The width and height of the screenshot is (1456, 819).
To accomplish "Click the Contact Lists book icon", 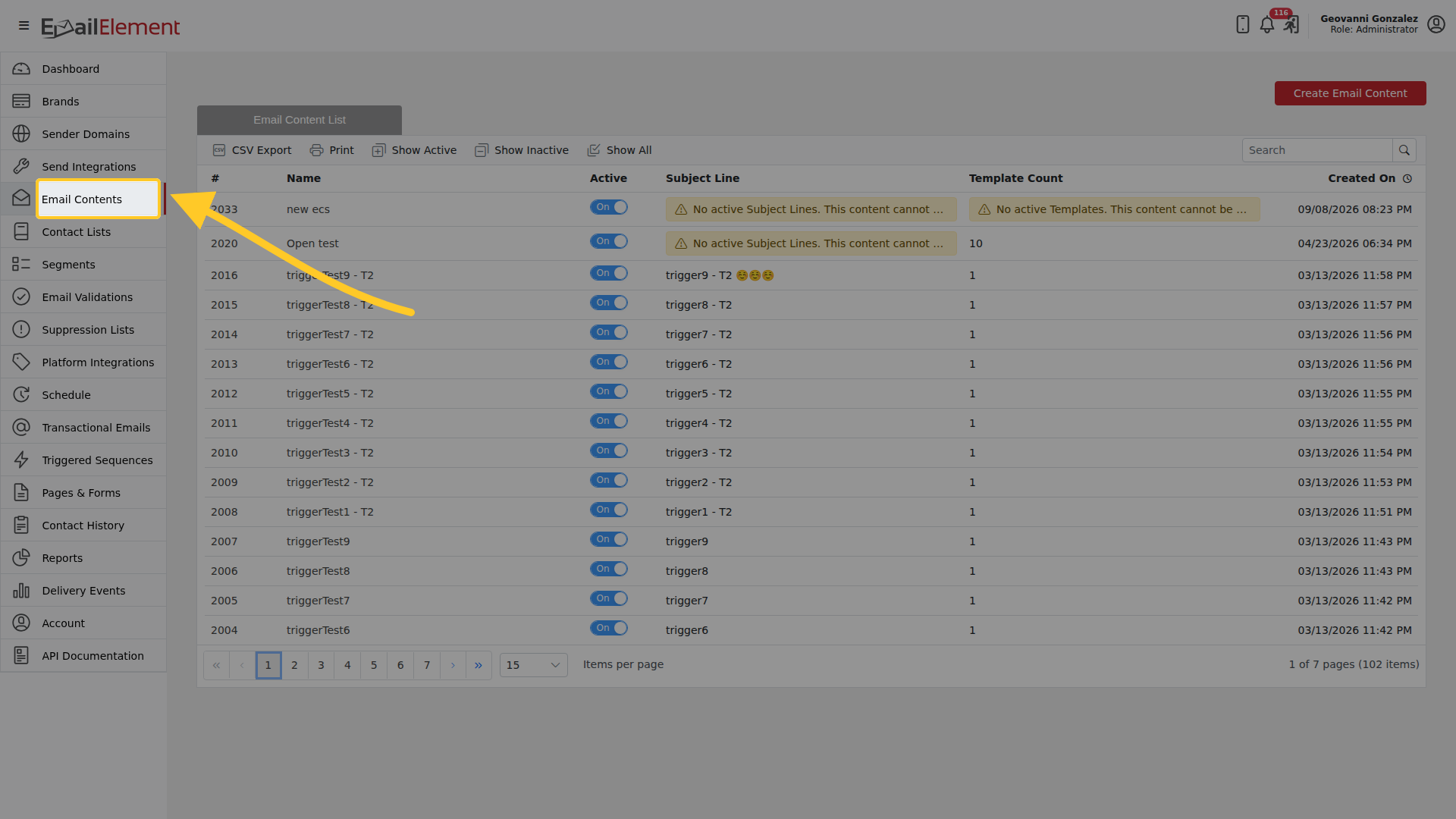I will [x=21, y=232].
